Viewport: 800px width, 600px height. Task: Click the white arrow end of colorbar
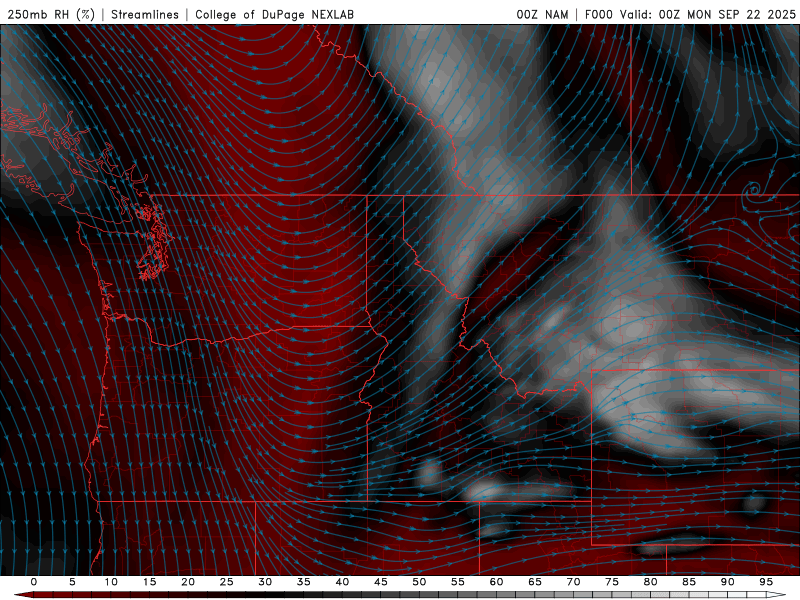777,595
